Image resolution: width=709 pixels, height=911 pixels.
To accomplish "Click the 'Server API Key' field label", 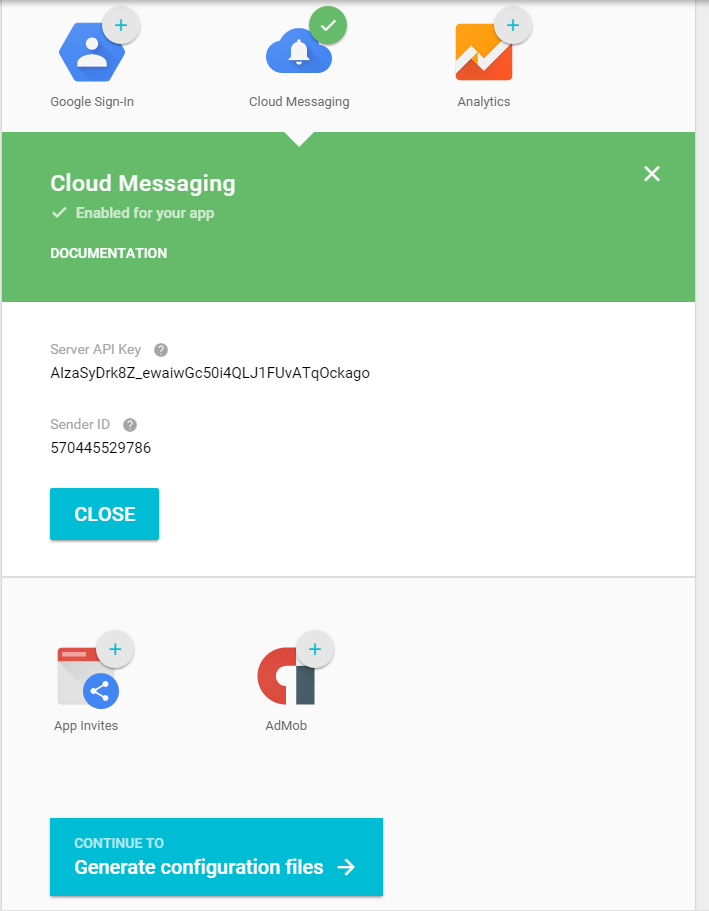I will click(x=95, y=349).
